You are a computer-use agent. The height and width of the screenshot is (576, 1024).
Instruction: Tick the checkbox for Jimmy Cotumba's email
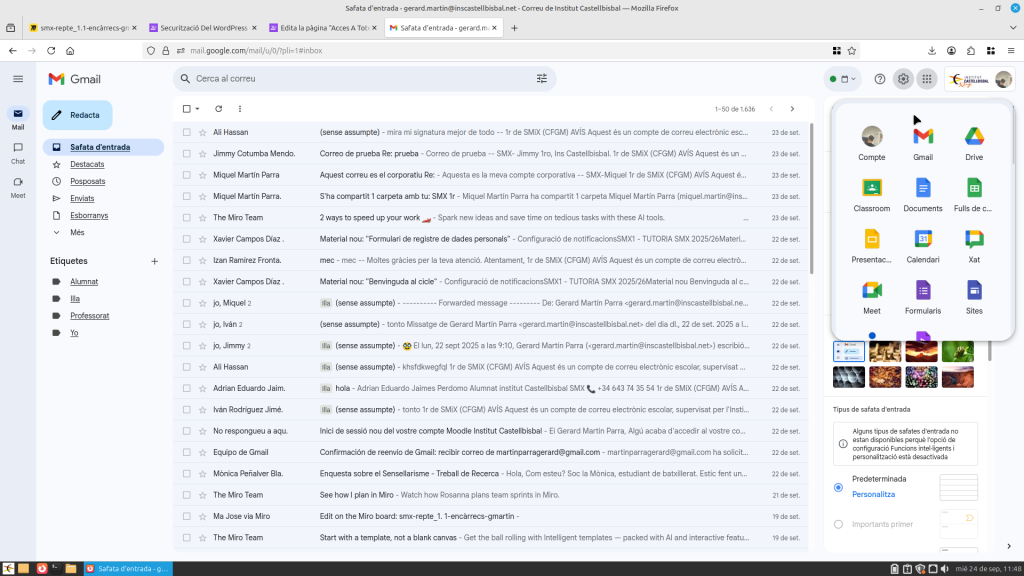[x=186, y=153]
